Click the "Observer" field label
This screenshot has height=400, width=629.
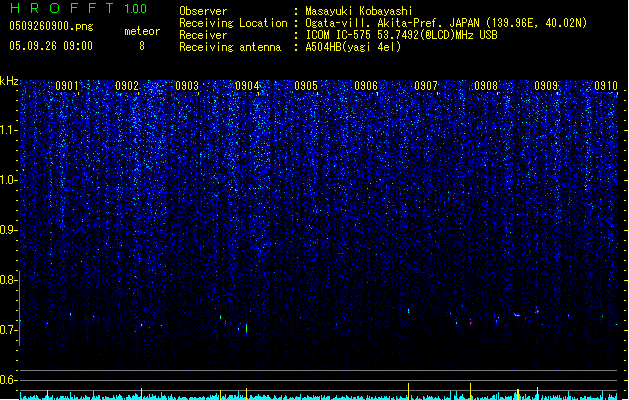click(x=203, y=11)
